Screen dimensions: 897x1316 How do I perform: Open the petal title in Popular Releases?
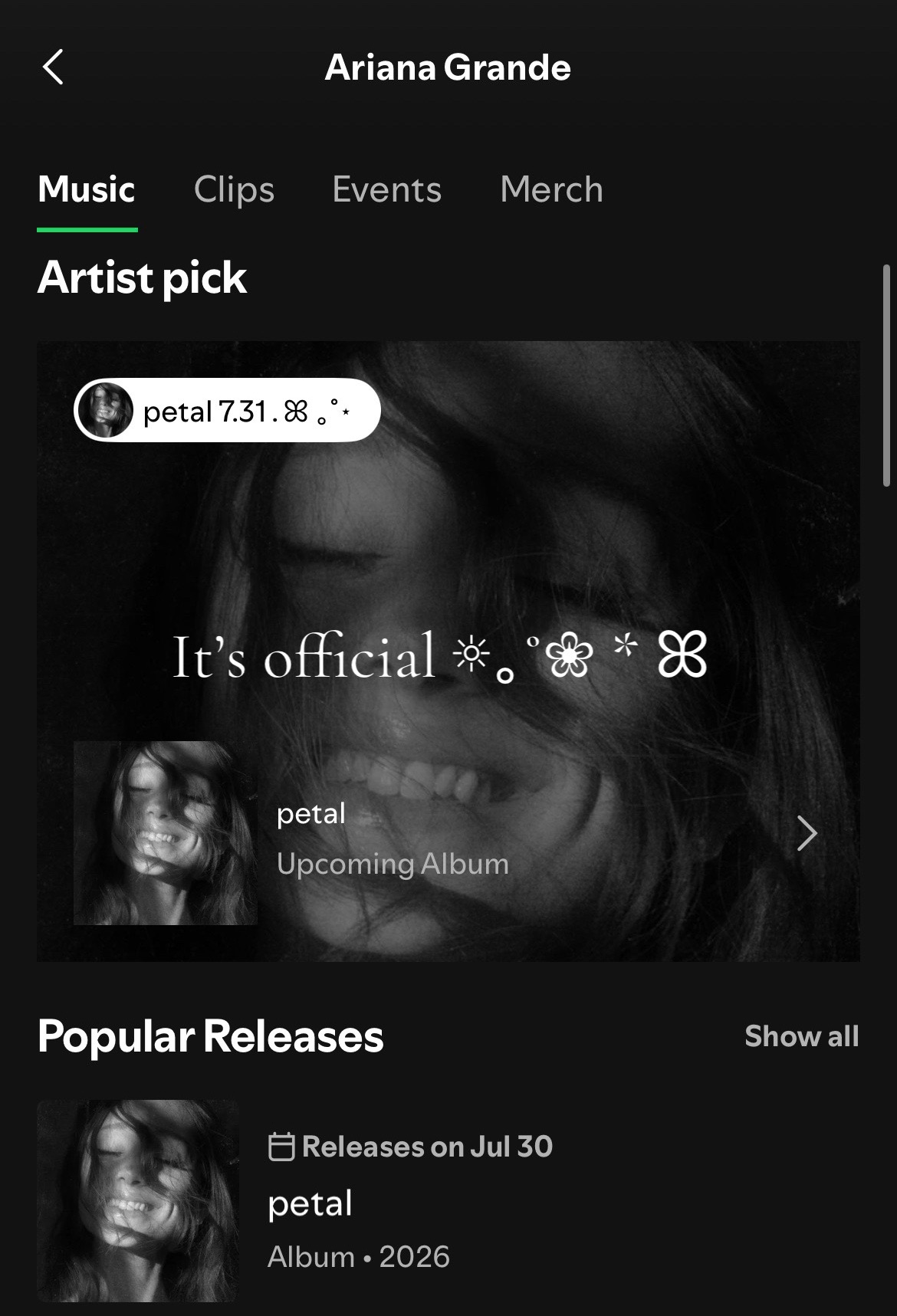point(310,1203)
